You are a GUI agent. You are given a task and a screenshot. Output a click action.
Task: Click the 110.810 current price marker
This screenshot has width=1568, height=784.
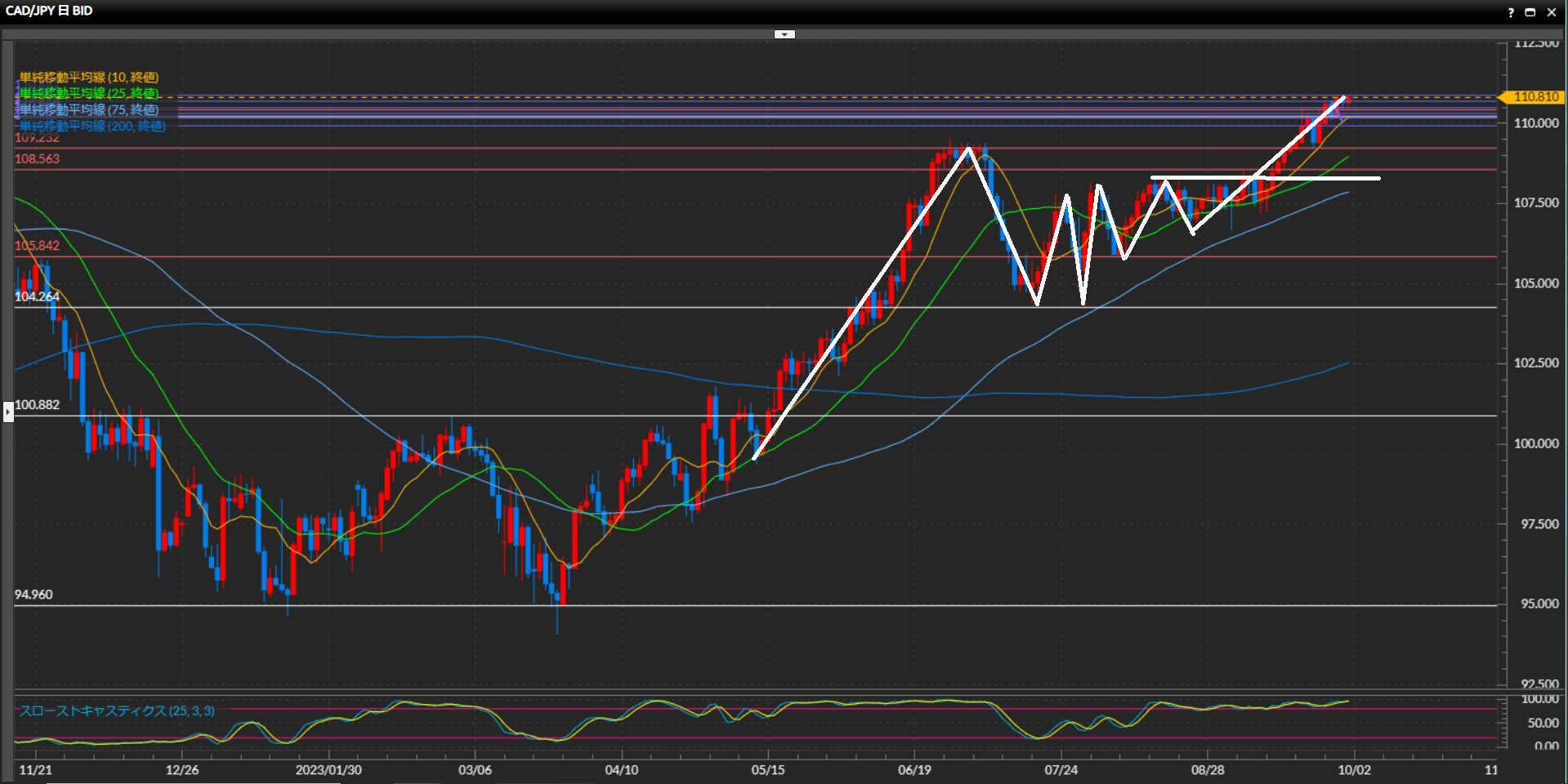(1534, 97)
